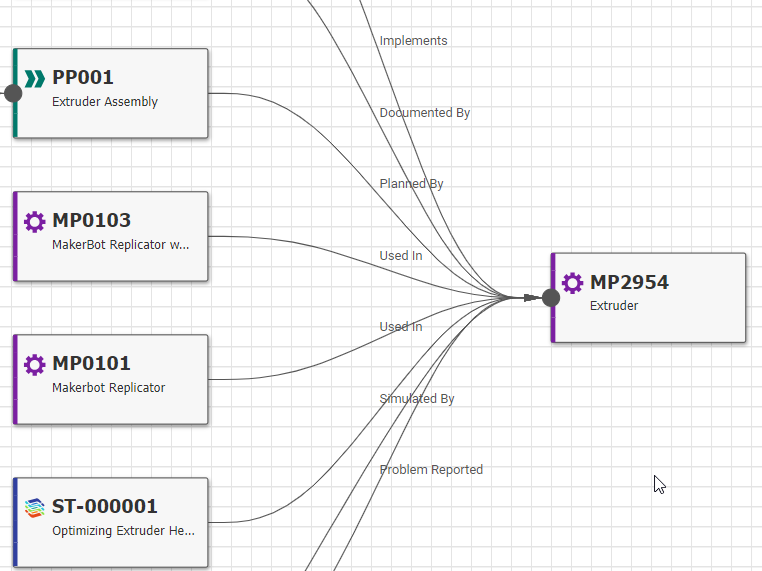
Task: Click the 'Used In' label for MP0101
Action: tap(400, 327)
